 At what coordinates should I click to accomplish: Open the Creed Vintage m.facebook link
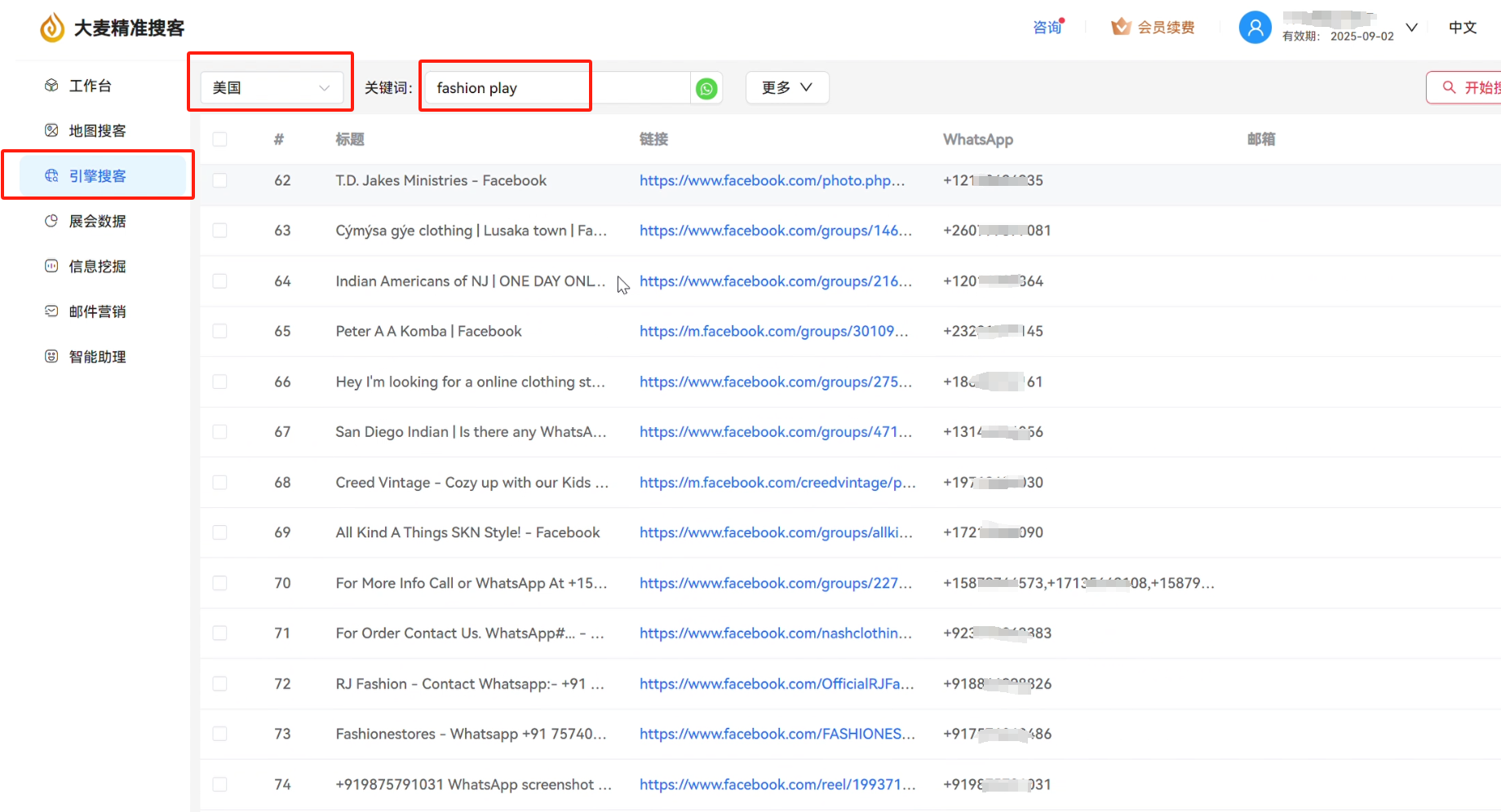coord(777,483)
